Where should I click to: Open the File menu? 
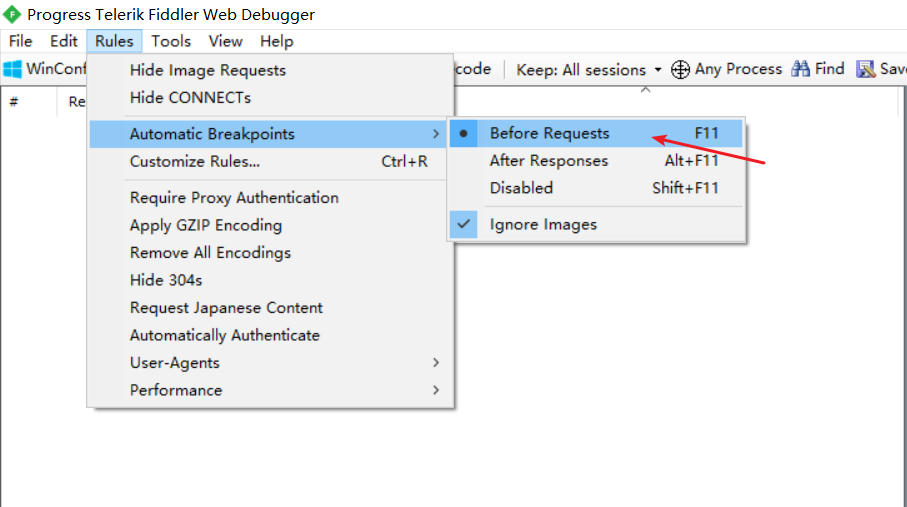point(20,41)
